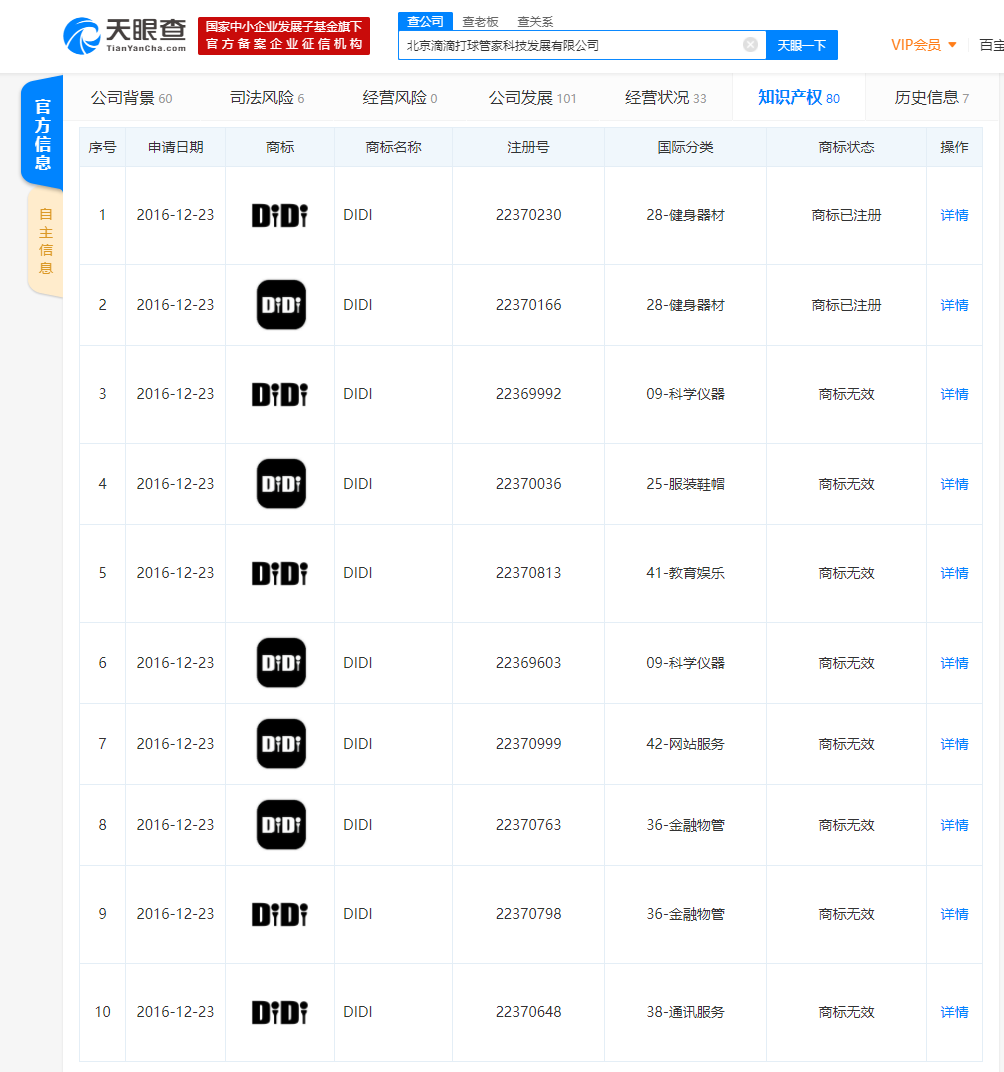Switch to 官方信息 side tab

42,134
